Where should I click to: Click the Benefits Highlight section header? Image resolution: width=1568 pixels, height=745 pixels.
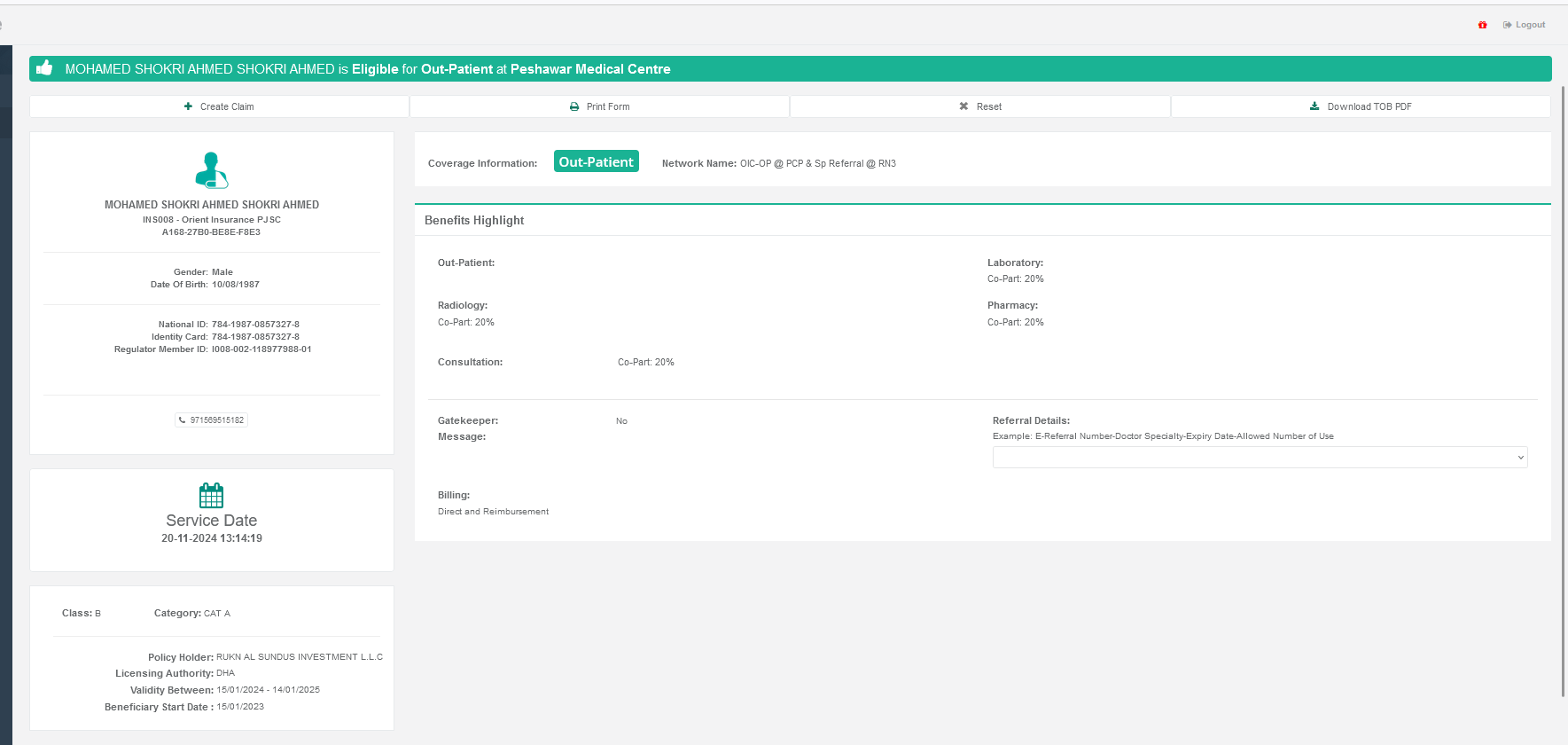point(474,220)
